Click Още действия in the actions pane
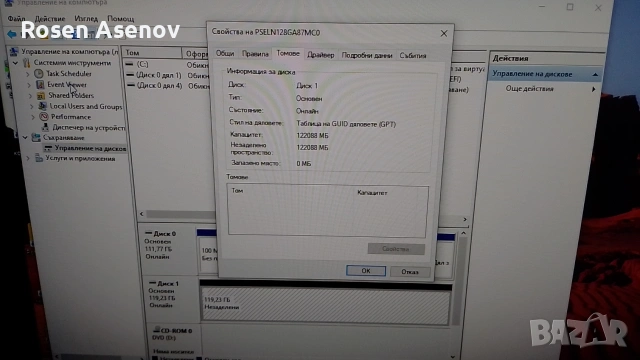 (529, 89)
